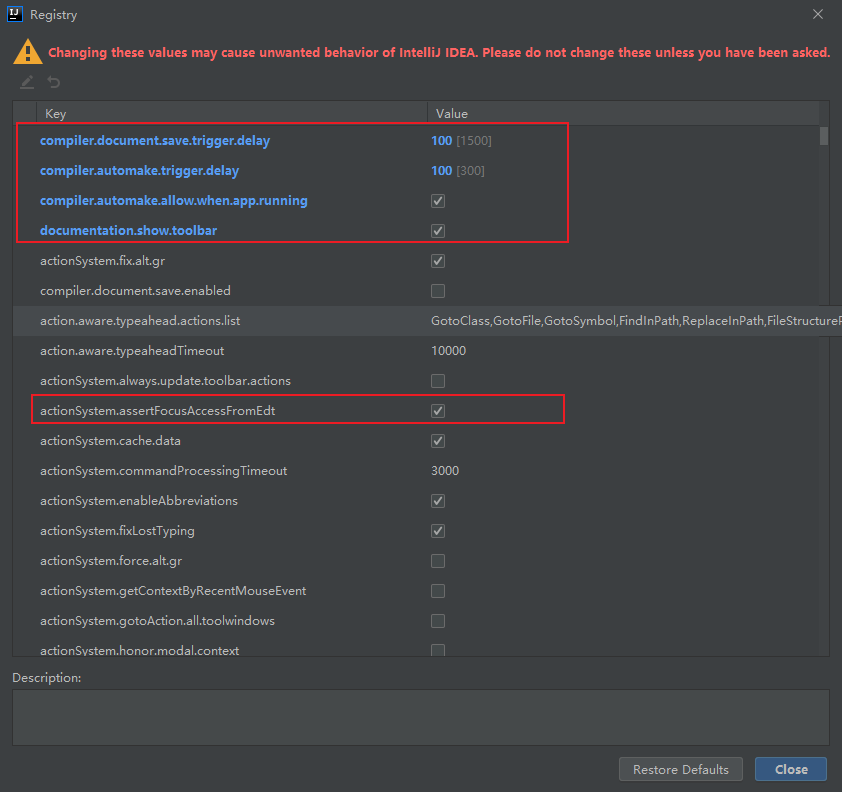Click the registry list vertical scrollbar
This screenshot has height=792, width=842.
[823, 136]
